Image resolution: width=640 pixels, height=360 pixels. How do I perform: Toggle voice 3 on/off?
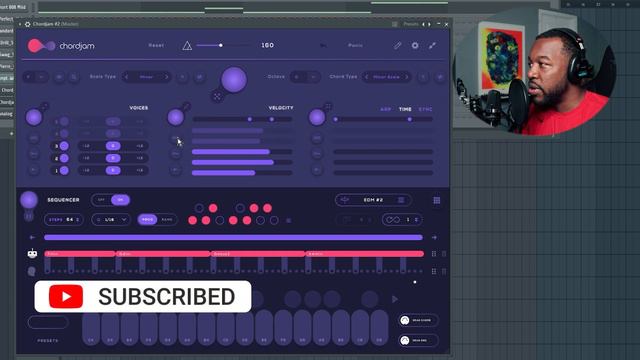[x=64, y=146]
